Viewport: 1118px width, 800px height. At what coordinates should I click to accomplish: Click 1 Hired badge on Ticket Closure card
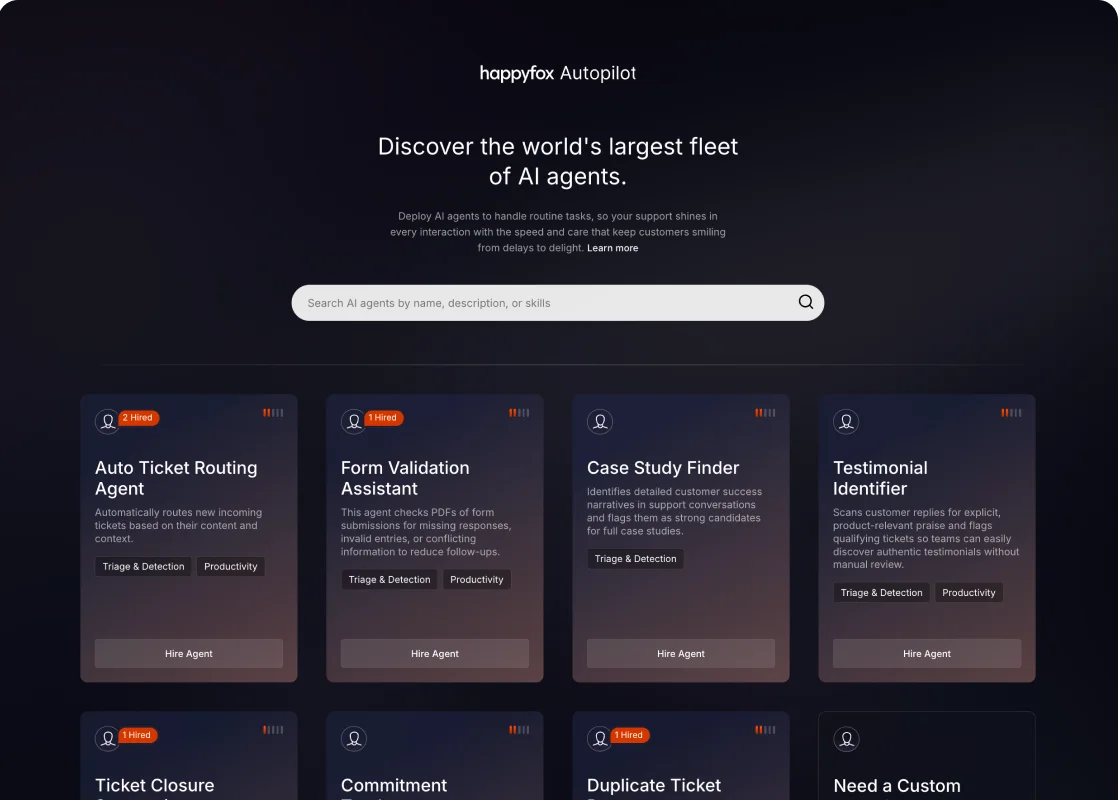(x=138, y=735)
